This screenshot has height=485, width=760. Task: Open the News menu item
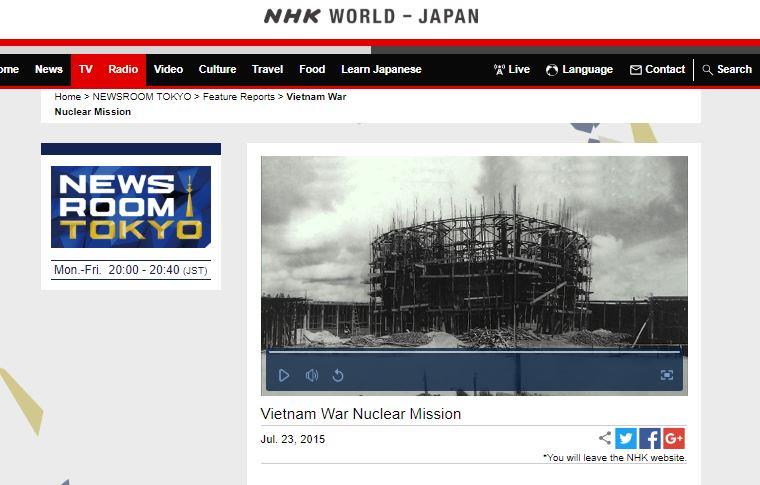point(48,69)
